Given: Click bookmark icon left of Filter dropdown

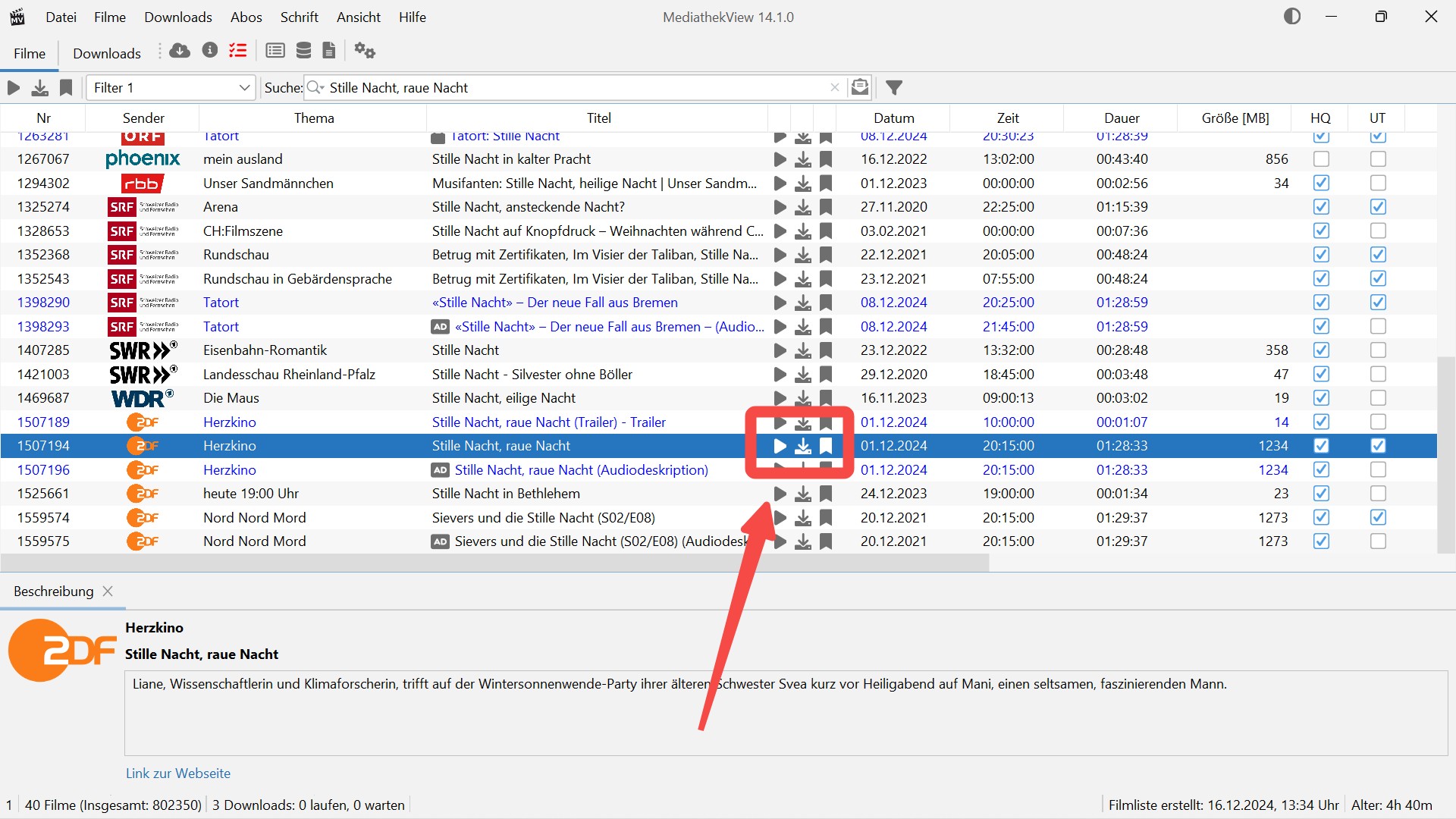Looking at the screenshot, I should point(66,88).
